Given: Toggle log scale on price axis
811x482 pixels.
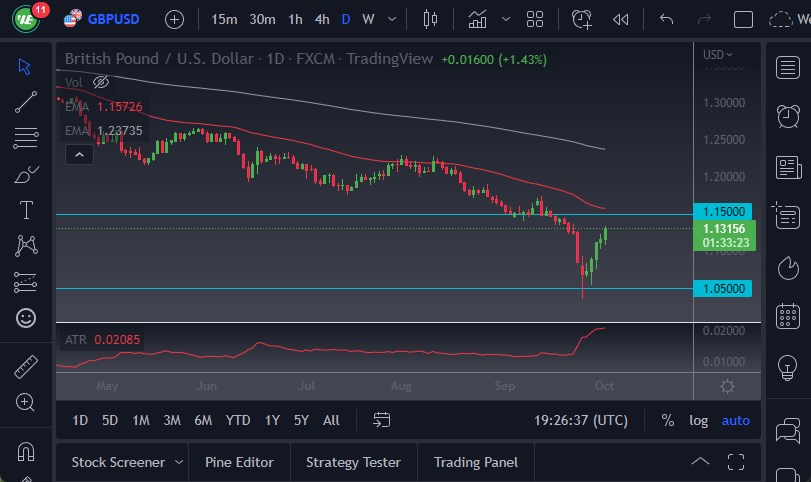Looking at the screenshot, I should [x=698, y=421].
